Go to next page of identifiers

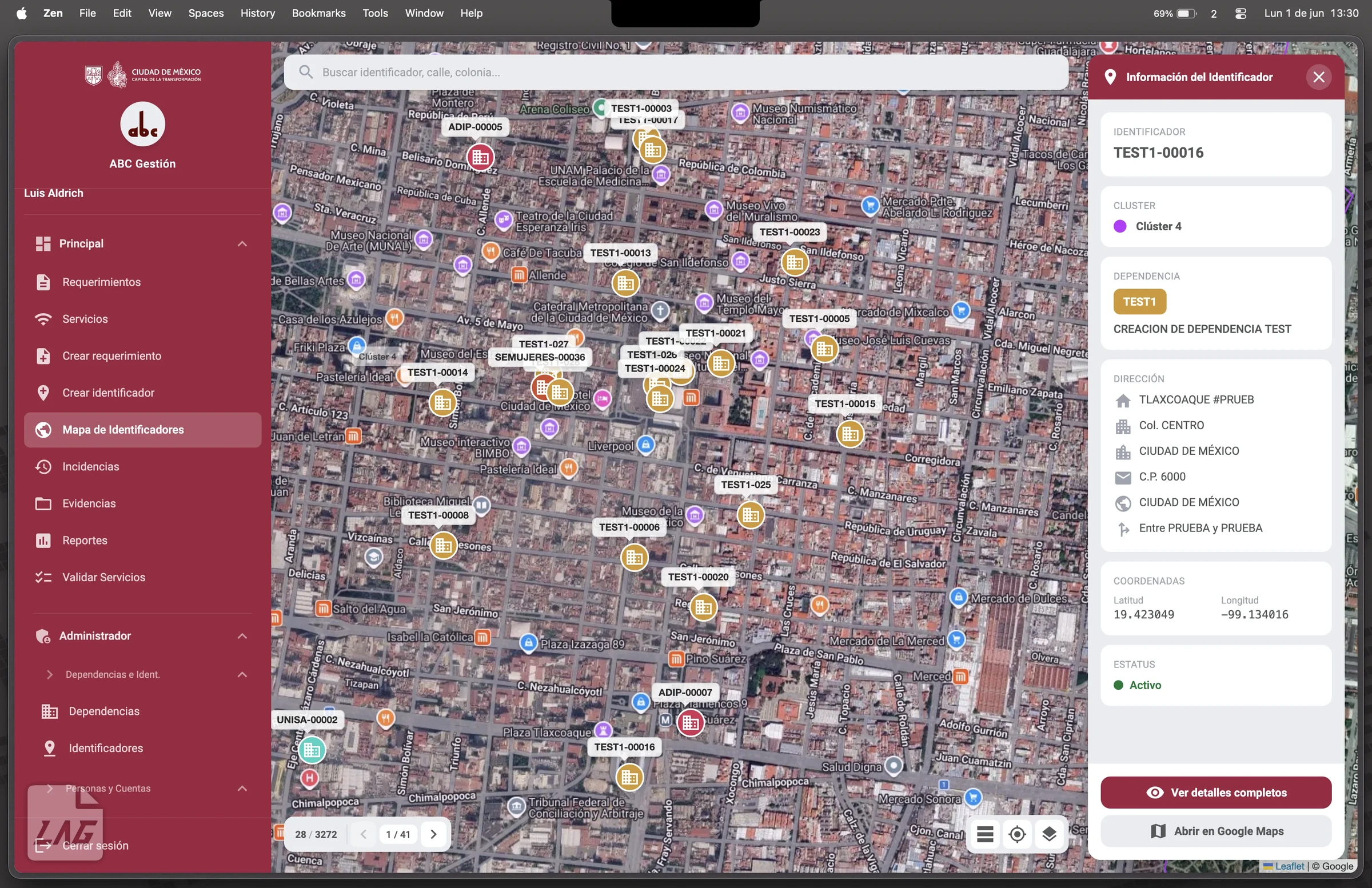tap(433, 834)
